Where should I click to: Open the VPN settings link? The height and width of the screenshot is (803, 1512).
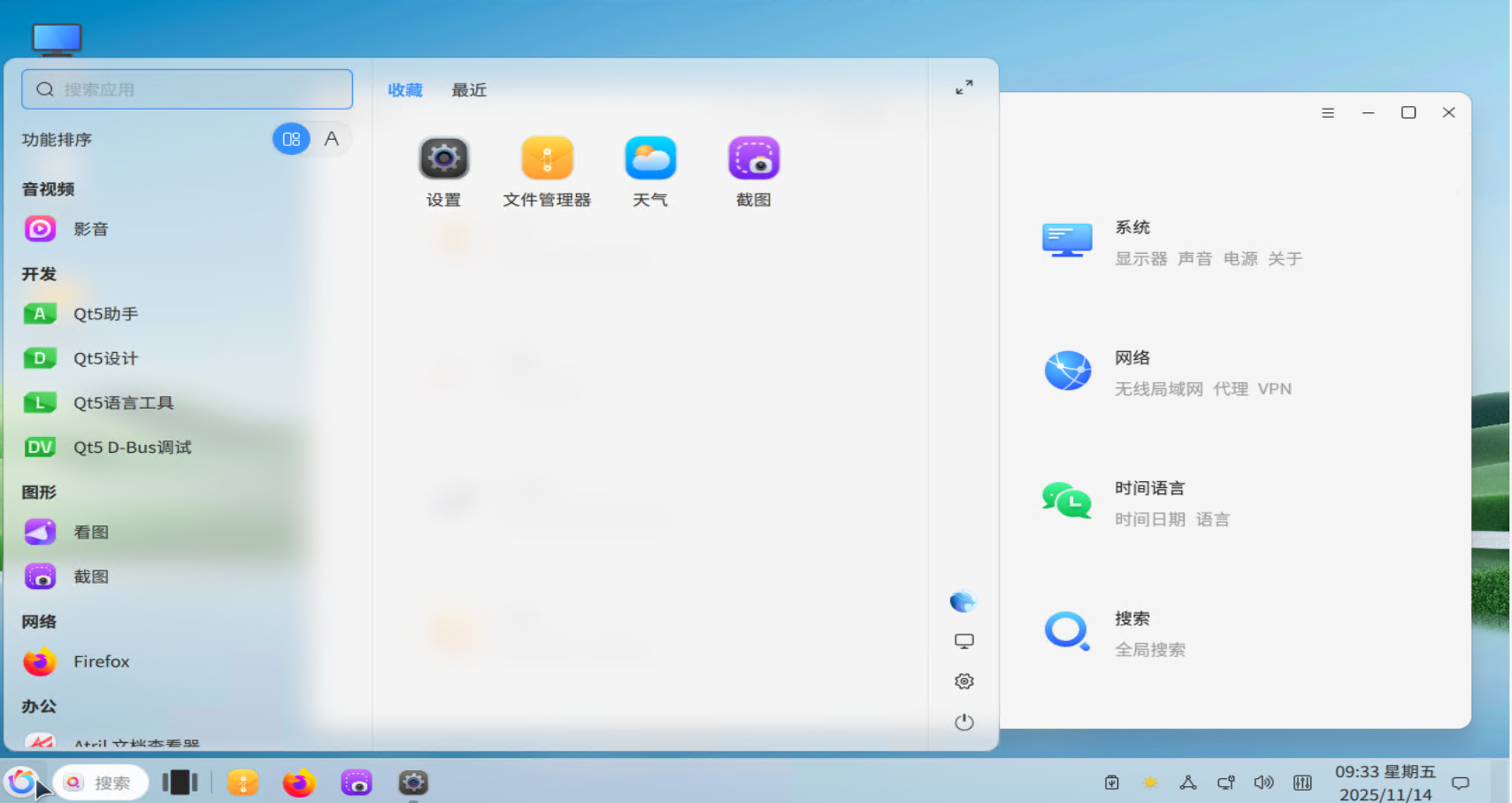click(1275, 389)
